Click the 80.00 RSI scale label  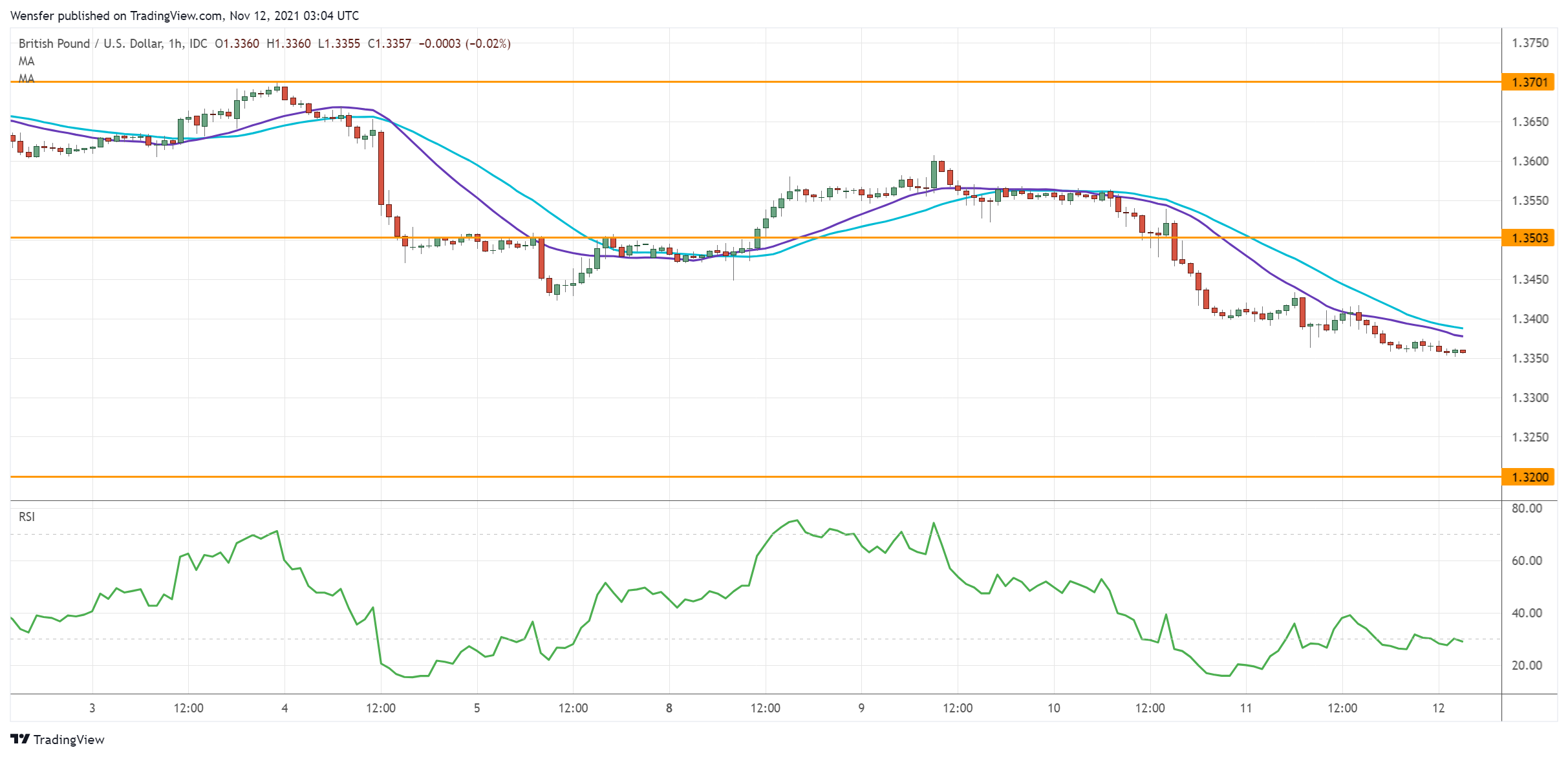tap(1527, 508)
